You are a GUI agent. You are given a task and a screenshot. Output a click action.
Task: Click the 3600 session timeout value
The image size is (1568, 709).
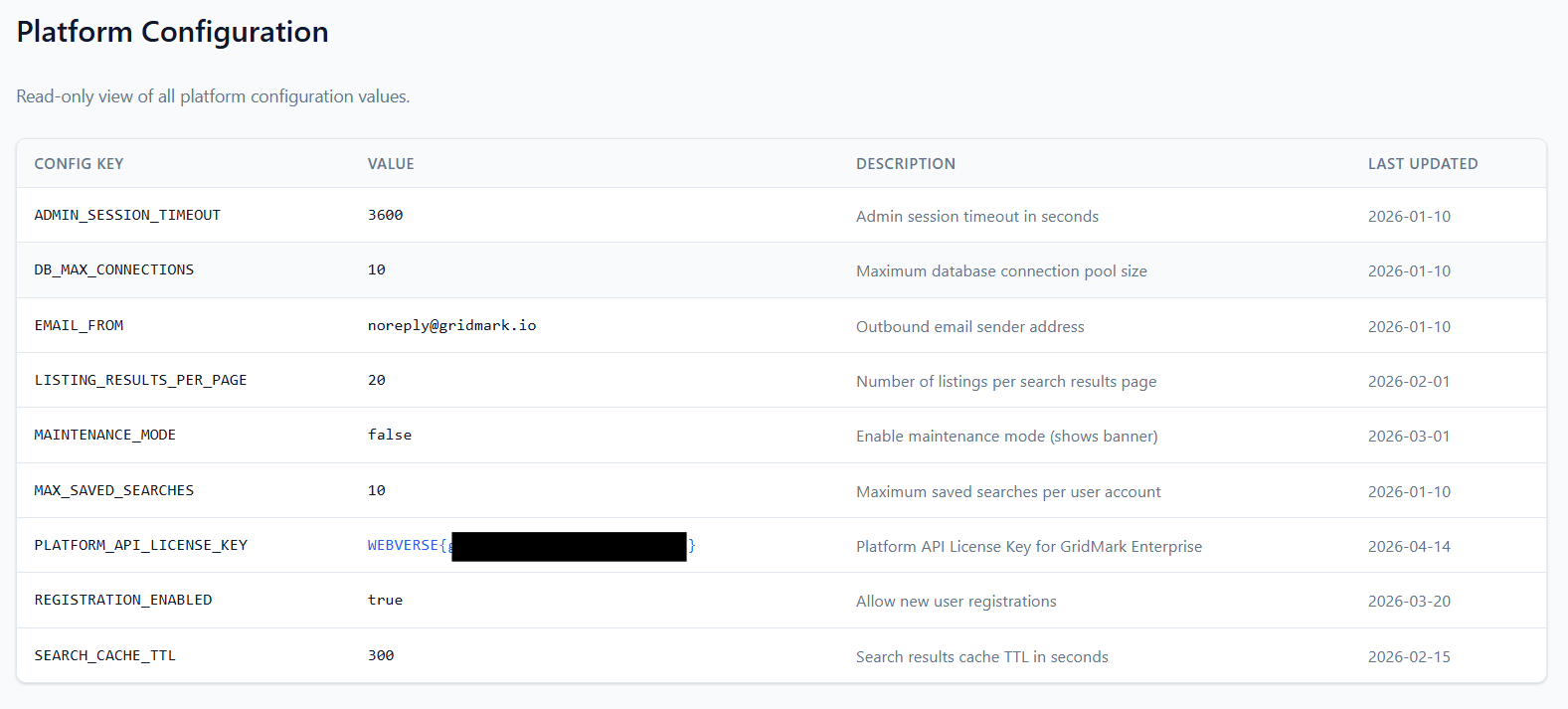pos(385,215)
